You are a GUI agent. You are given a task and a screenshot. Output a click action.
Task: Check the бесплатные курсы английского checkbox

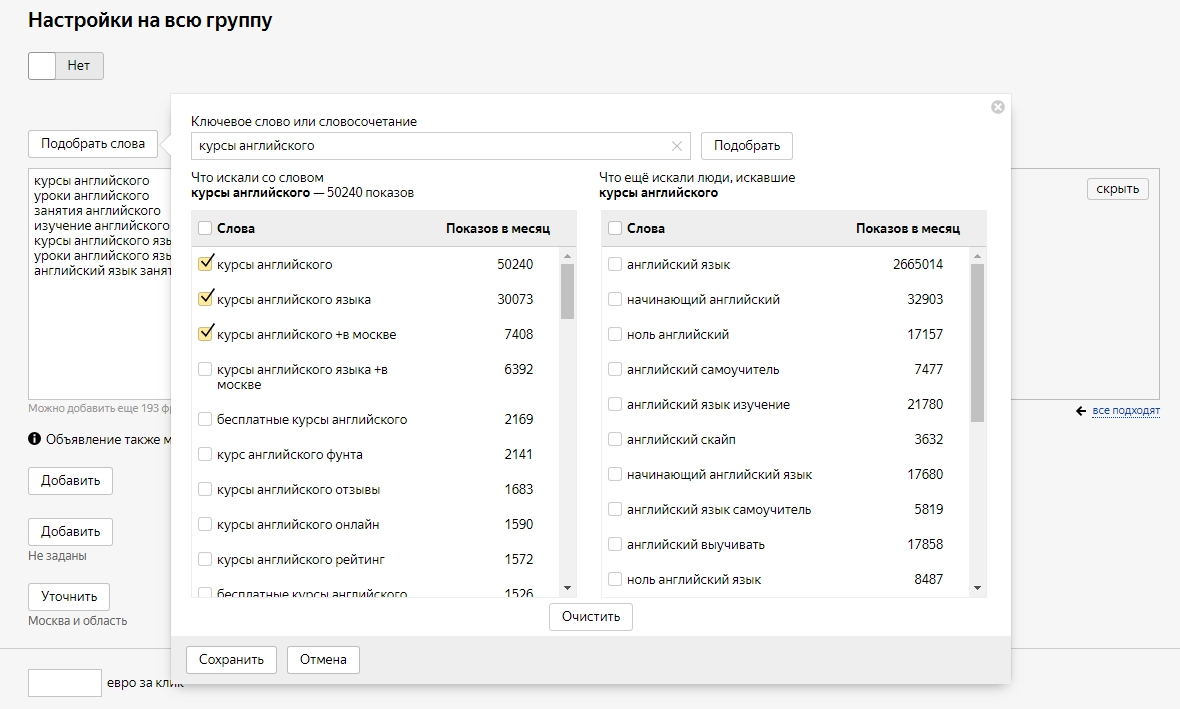pyautogui.click(x=205, y=419)
